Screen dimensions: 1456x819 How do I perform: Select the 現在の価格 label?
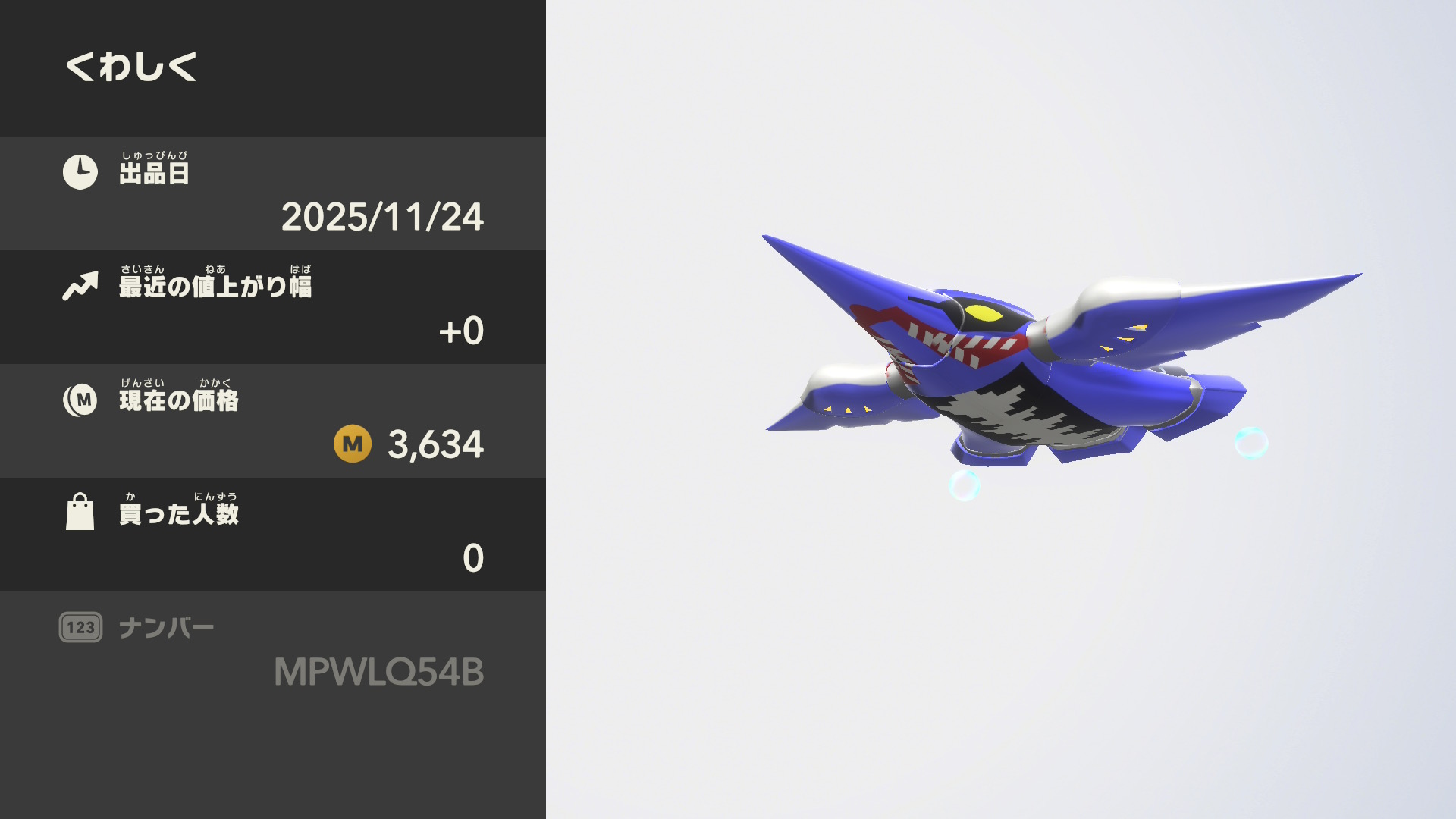179,400
